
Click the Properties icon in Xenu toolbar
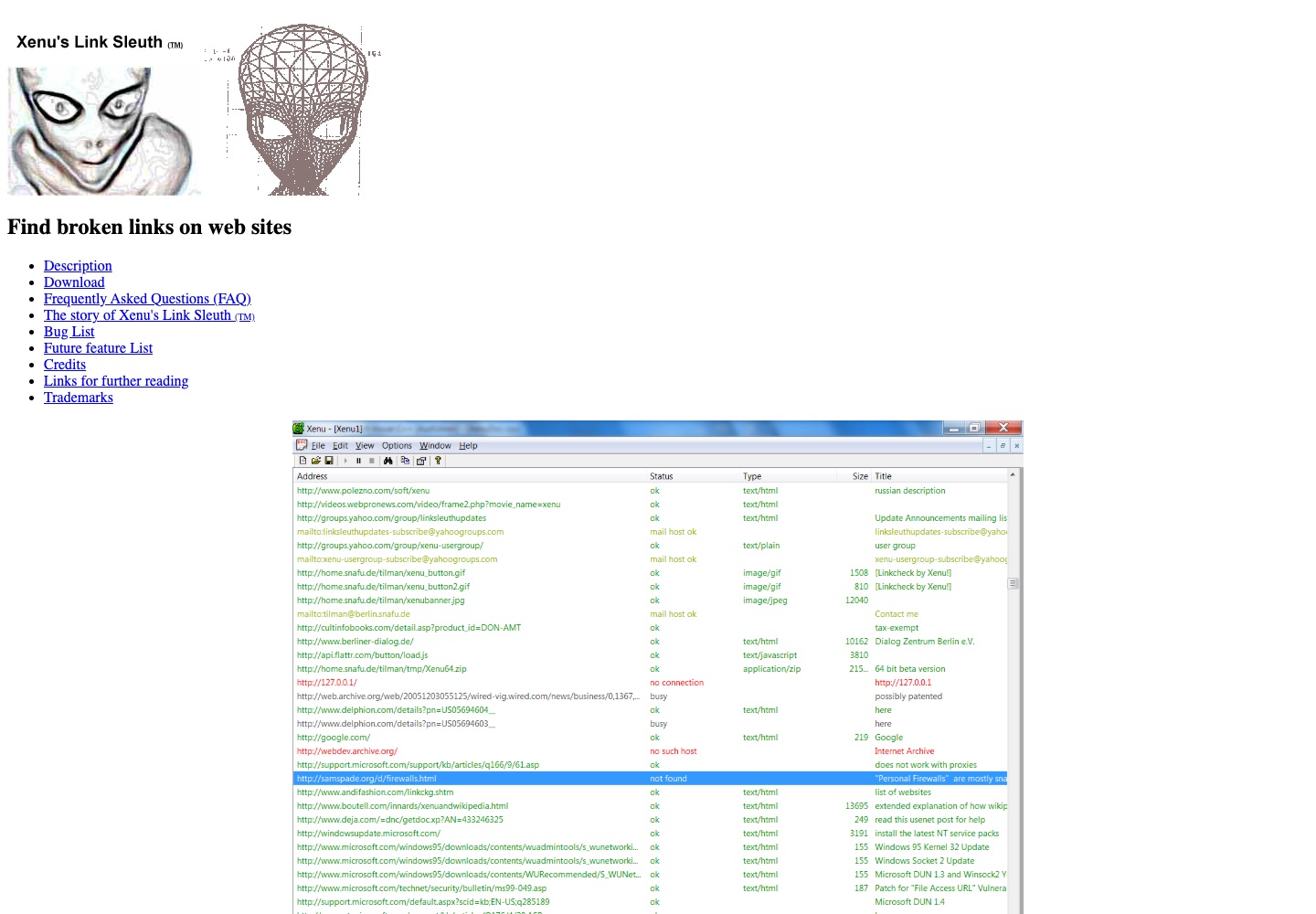click(421, 461)
